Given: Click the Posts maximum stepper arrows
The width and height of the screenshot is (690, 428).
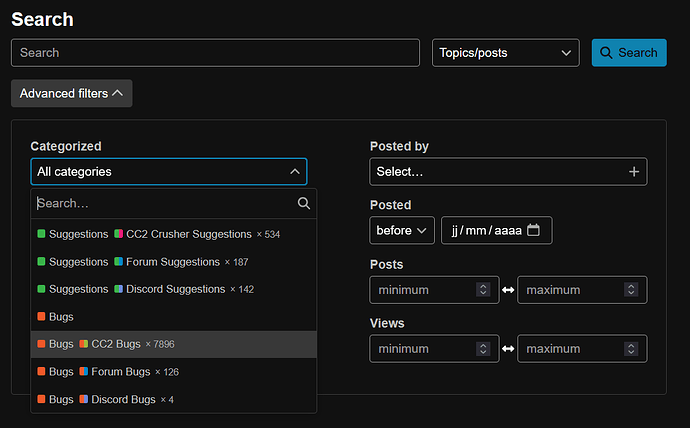Looking at the screenshot, I should click(631, 289).
